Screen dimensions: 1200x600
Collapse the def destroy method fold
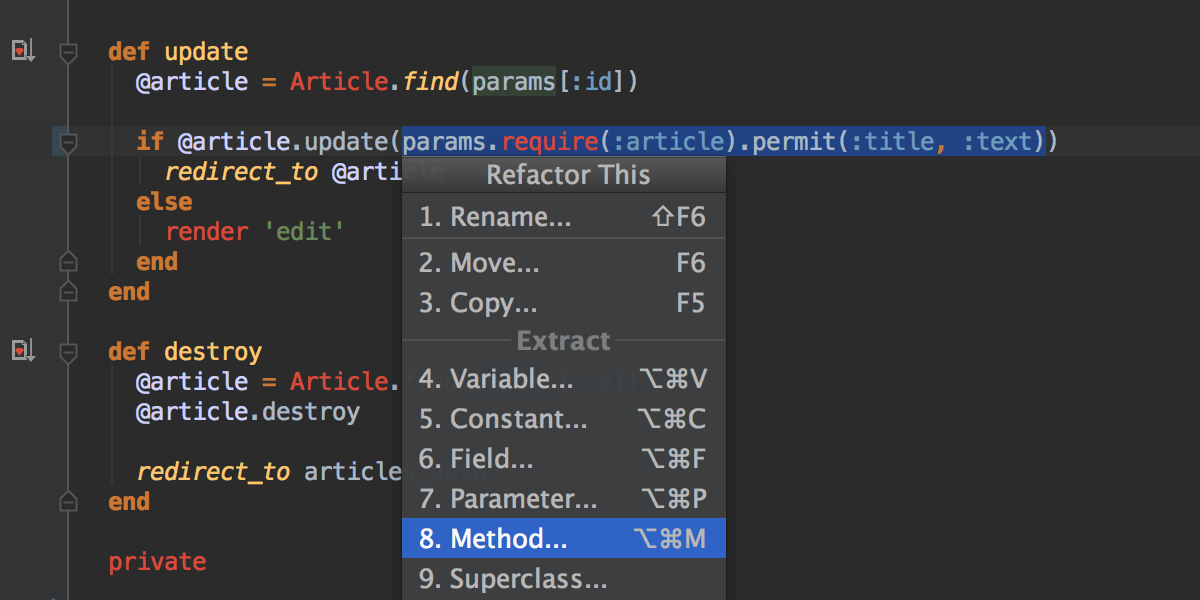point(68,352)
